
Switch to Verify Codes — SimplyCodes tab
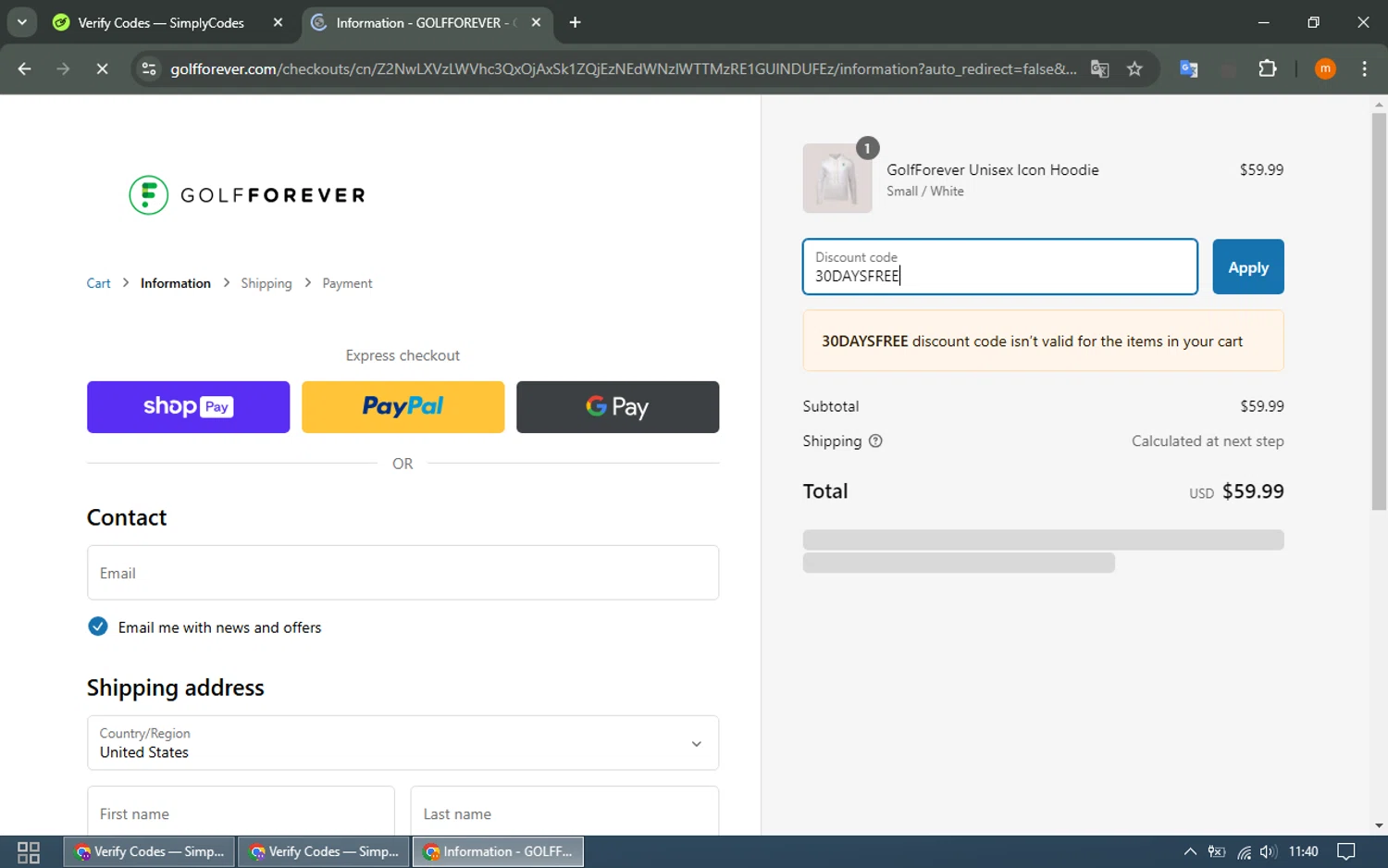[x=161, y=22]
